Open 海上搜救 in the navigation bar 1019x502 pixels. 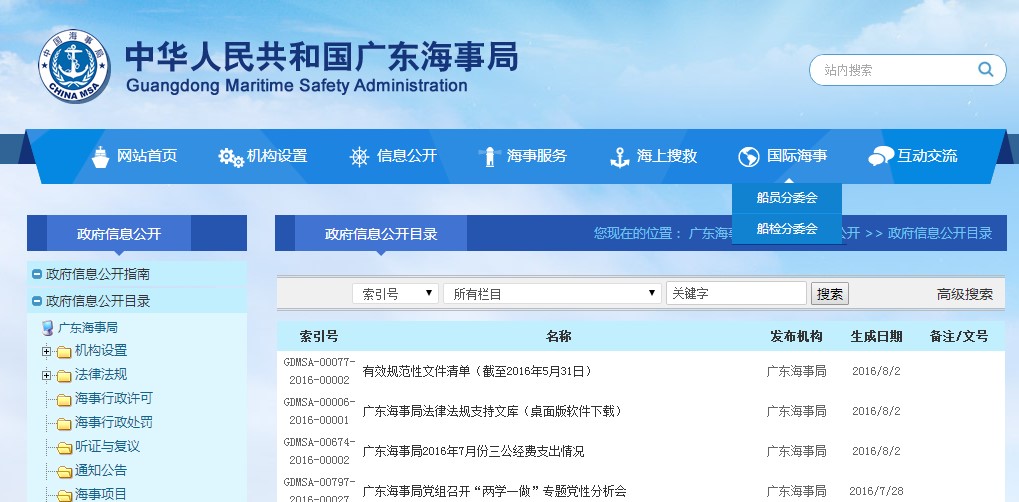[x=667, y=156]
